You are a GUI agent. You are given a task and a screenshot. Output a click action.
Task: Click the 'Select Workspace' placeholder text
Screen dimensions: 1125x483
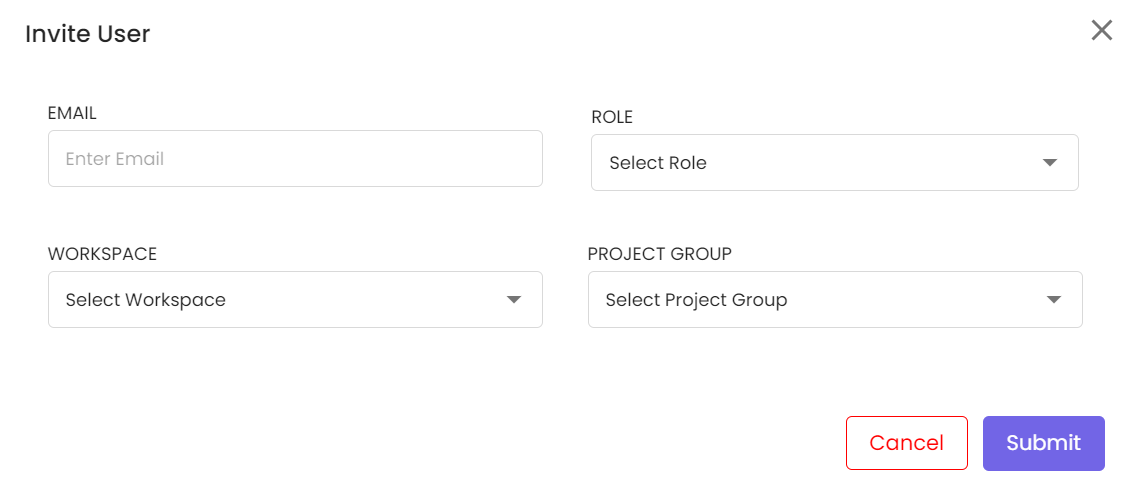[x=146, y=300]
